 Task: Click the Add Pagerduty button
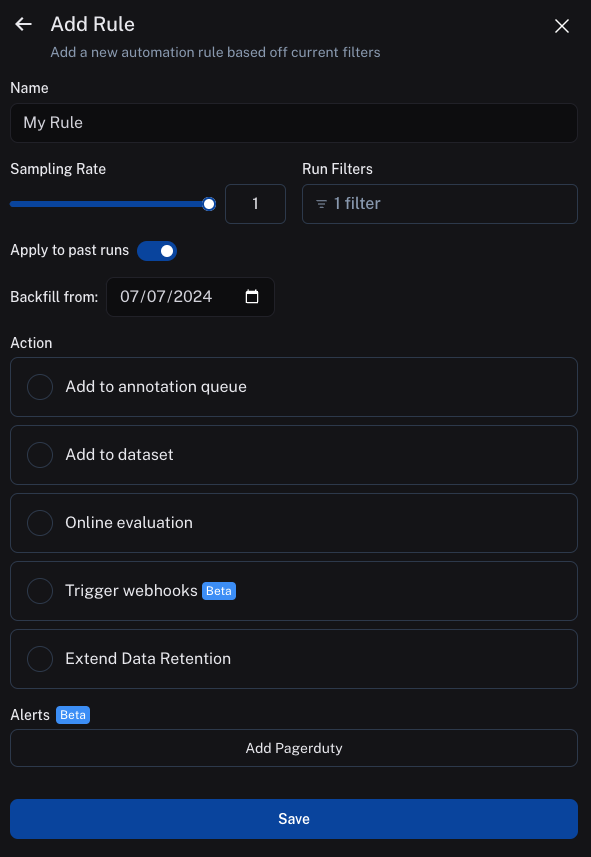coord(294,748)
